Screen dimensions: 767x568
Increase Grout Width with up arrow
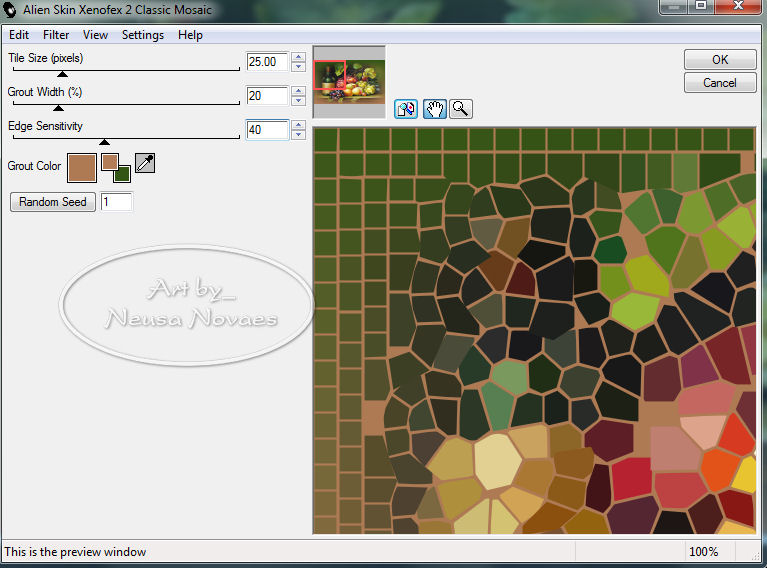tap(298, 91)
